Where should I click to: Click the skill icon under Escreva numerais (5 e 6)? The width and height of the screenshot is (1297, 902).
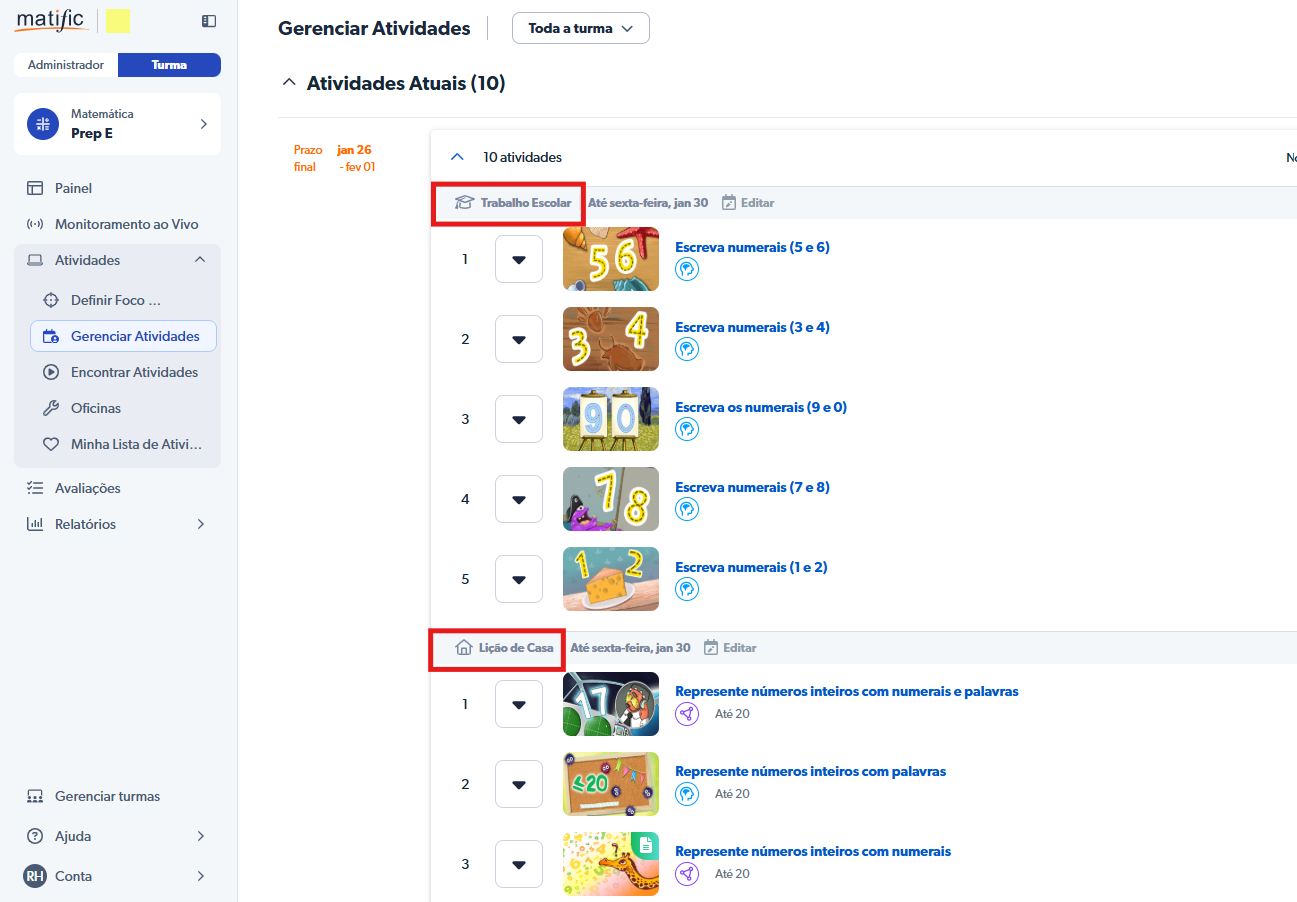687,269
